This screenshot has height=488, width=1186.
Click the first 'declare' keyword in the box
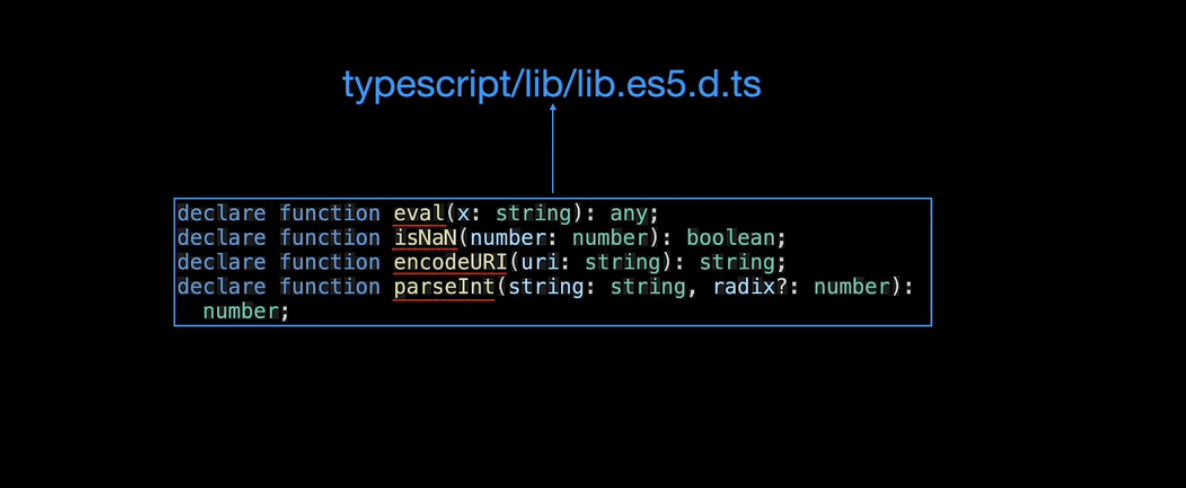222,214
